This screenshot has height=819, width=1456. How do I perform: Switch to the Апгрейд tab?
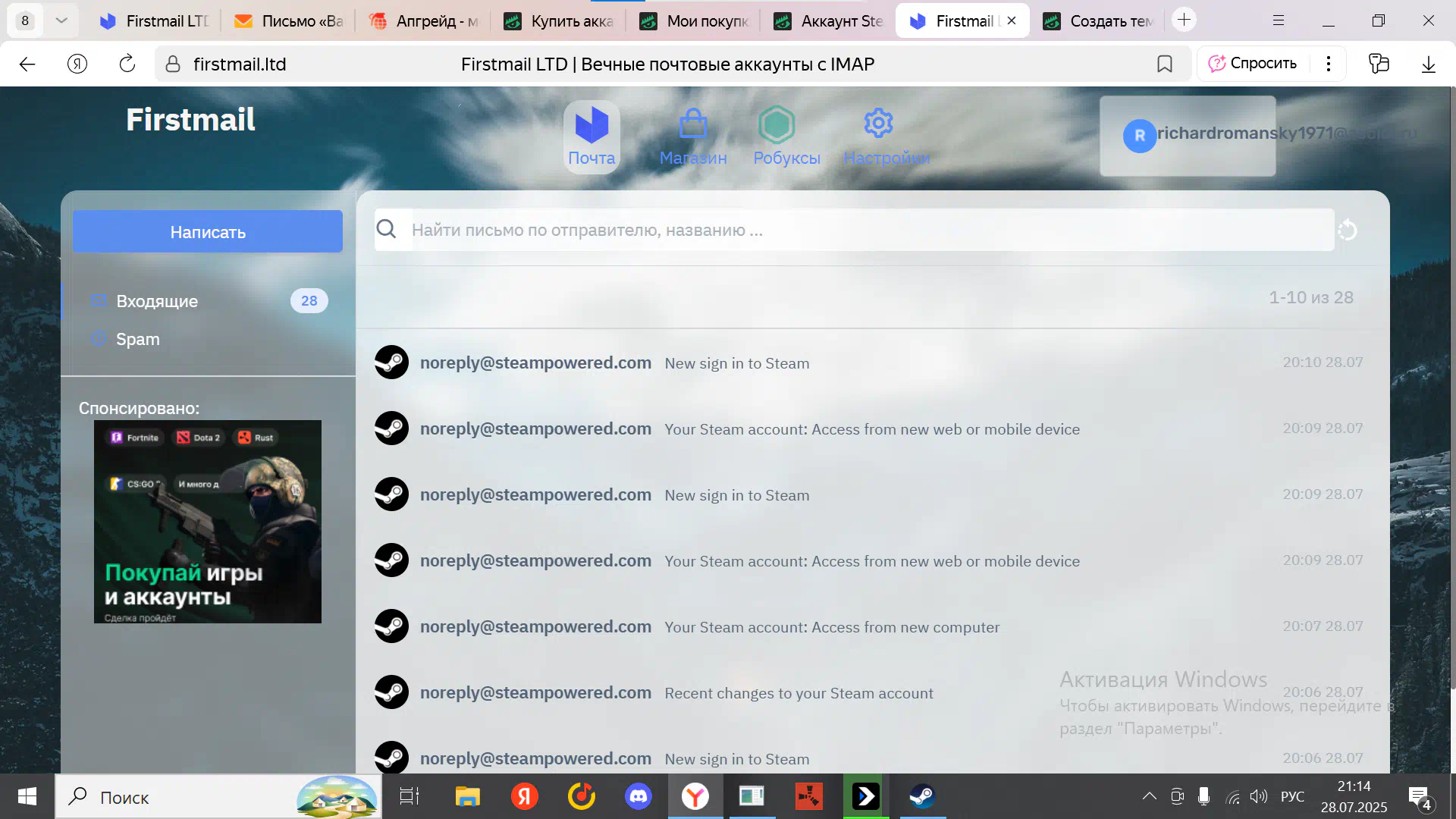pyautogui.click(x=424, y=21)
